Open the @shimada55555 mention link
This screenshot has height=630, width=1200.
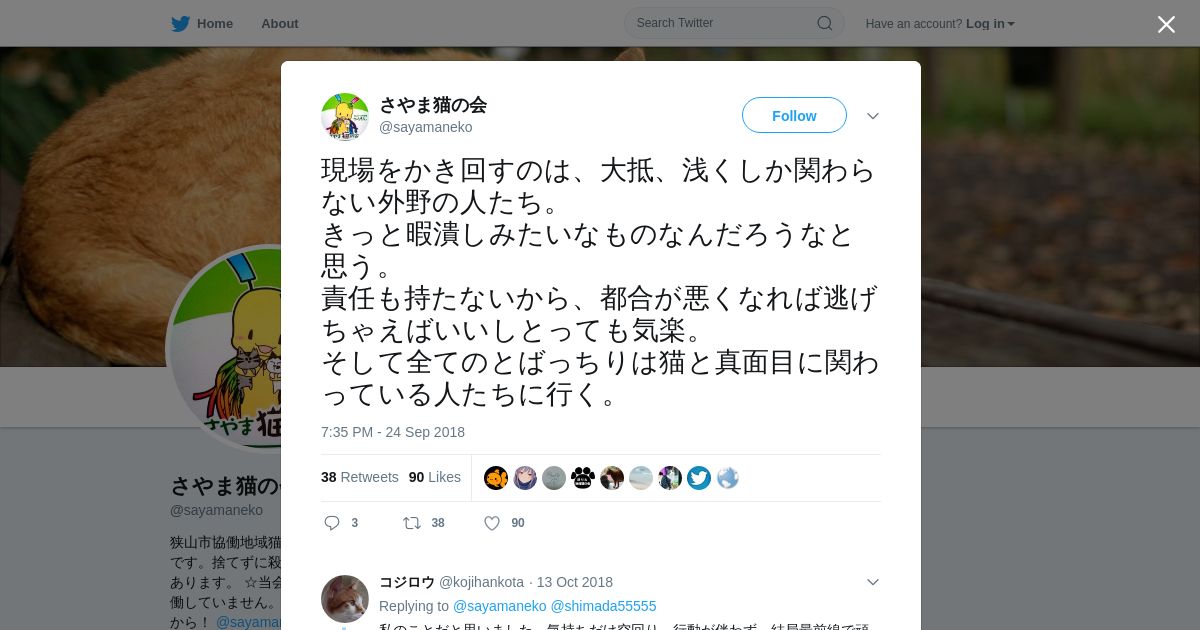click(x=604, y=606)
